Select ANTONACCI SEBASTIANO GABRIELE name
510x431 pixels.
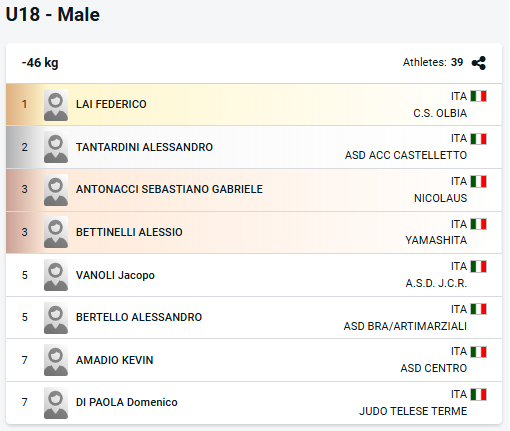point(169,189)
